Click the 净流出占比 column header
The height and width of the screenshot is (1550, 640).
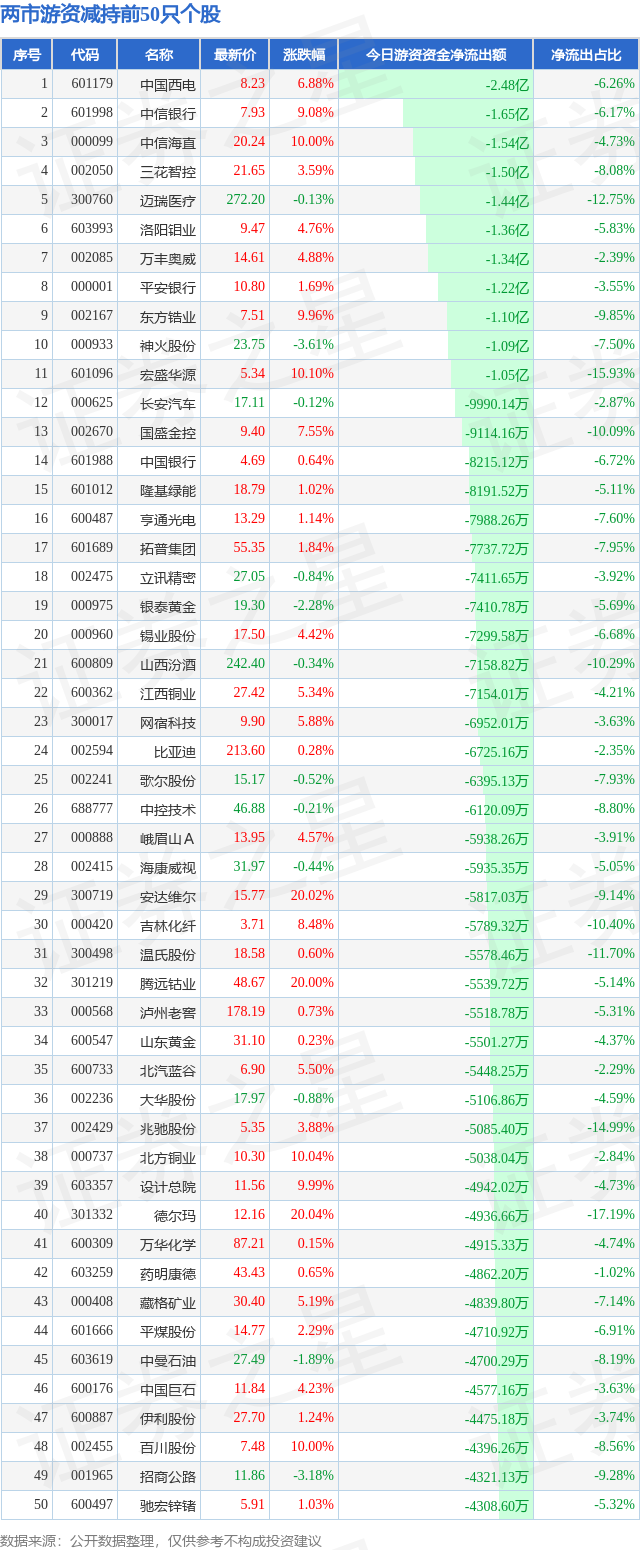(586, 54)
